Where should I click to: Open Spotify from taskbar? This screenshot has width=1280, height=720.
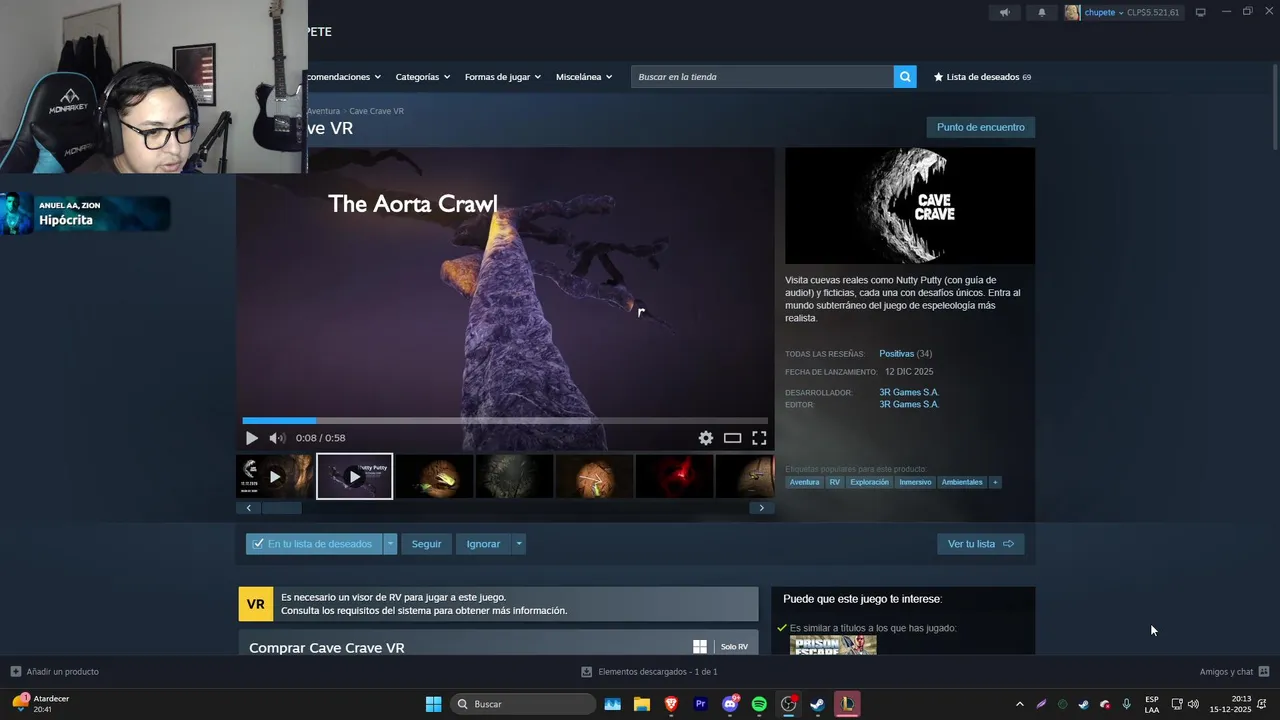(759, 704)
